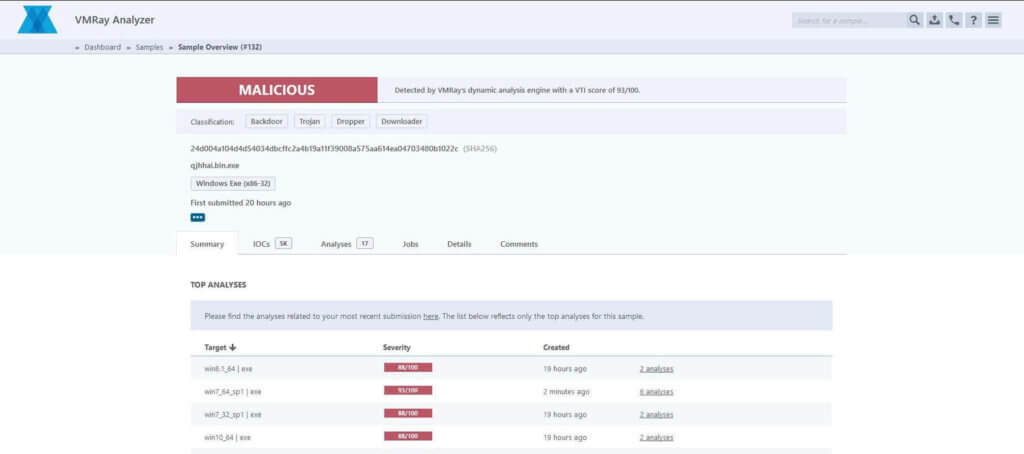Screen dimensions: 1024x454
Task: Click the Downloader classification tag
Action: click(x=402, y=122)
